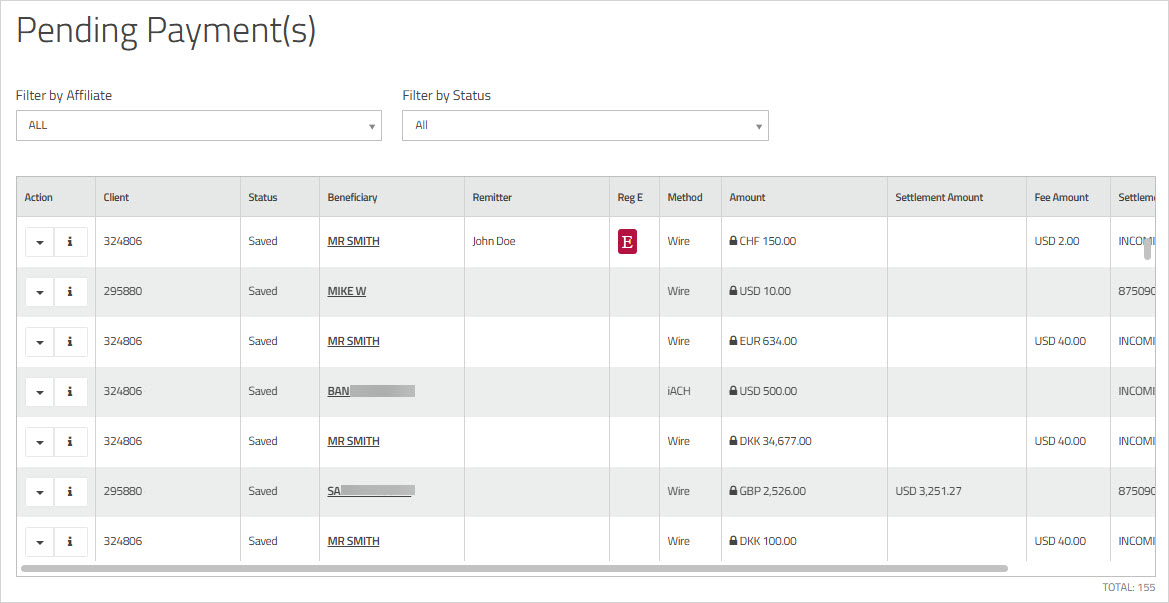Expand the action menu for the iACH USD 500.00 row
Screen dimensions: 1169x603
(40, 391)
